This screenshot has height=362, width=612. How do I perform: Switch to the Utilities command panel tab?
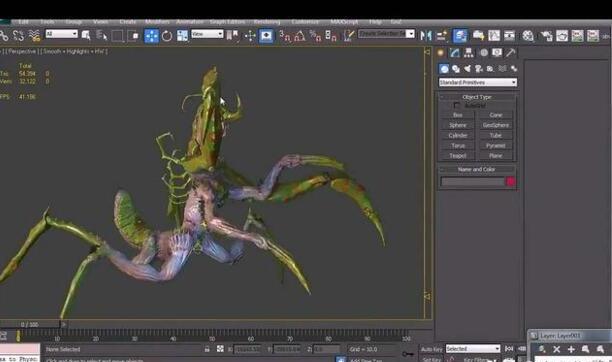511,53
